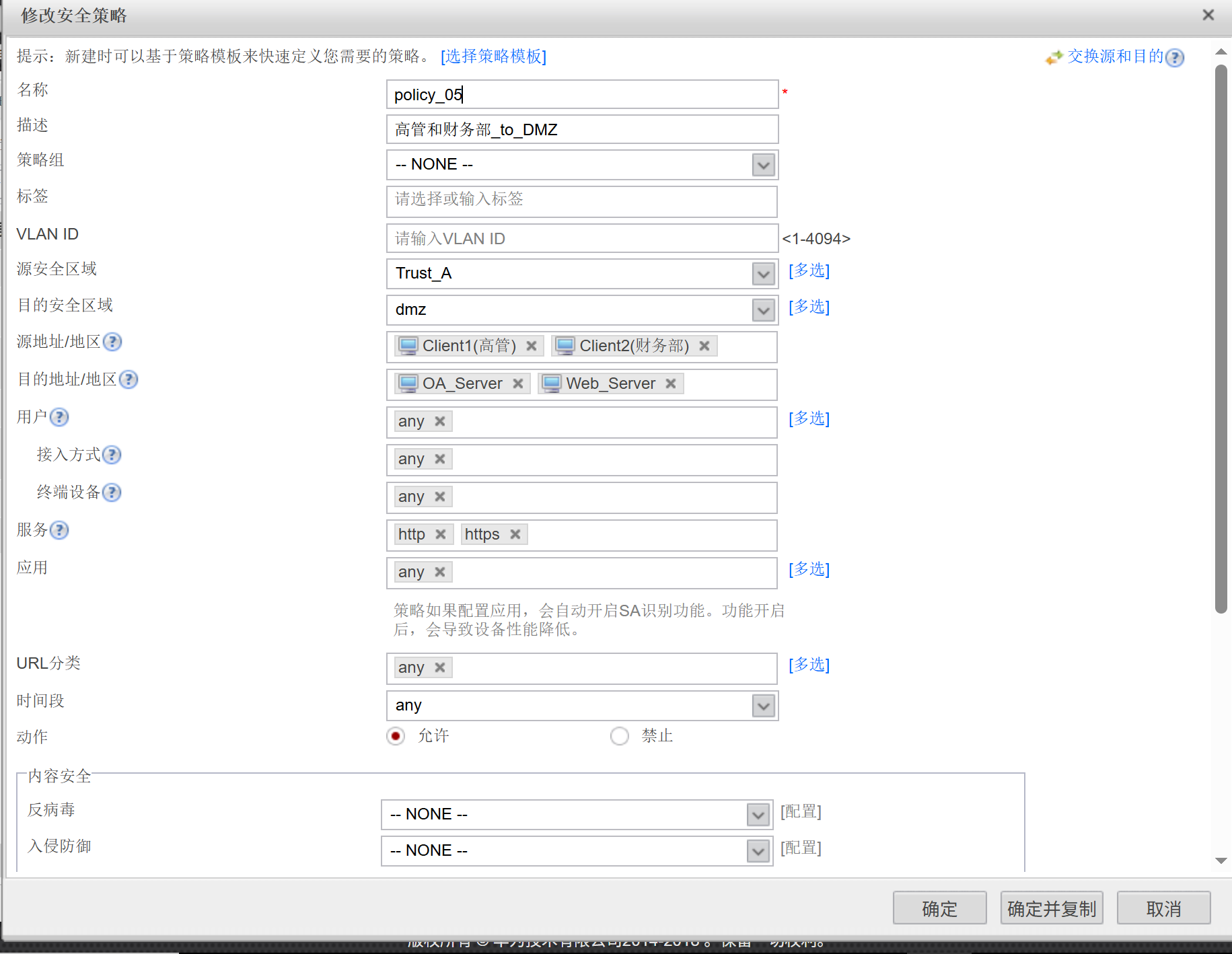Remove any tag from 终端设备 field

[440, 497]
